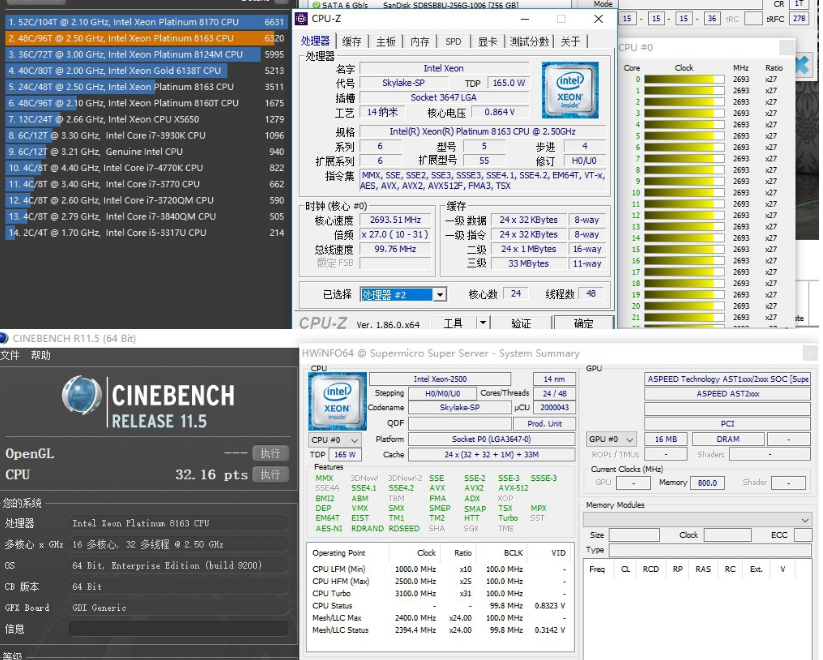The image size is (823, 660).
Task: Open the 处理器 tab in CPU-Z
Action: pyautogui.click(x=315, y=41)
